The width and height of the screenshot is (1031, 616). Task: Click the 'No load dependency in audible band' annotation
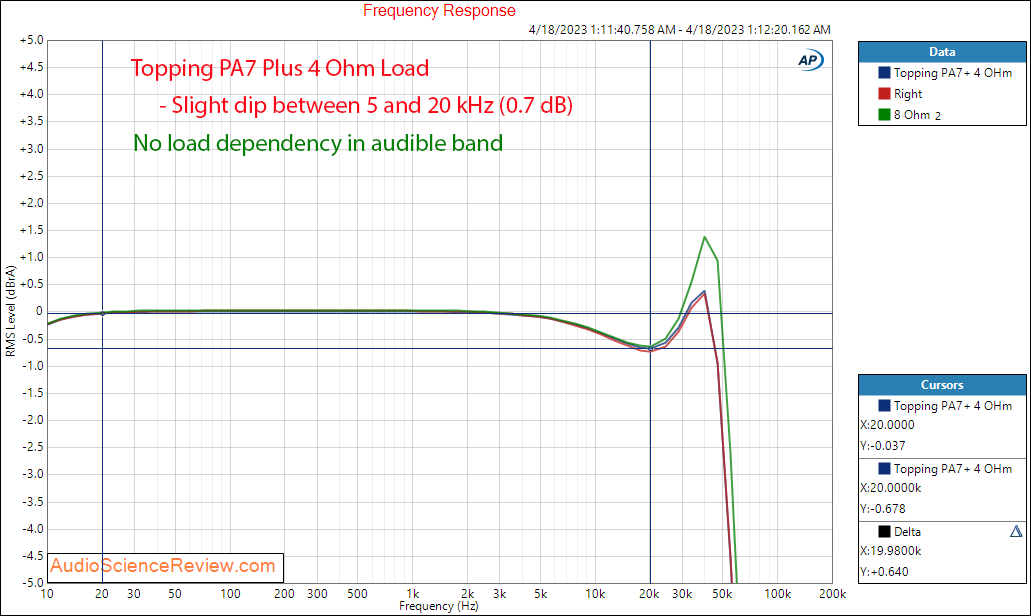[x=318, y=143]
